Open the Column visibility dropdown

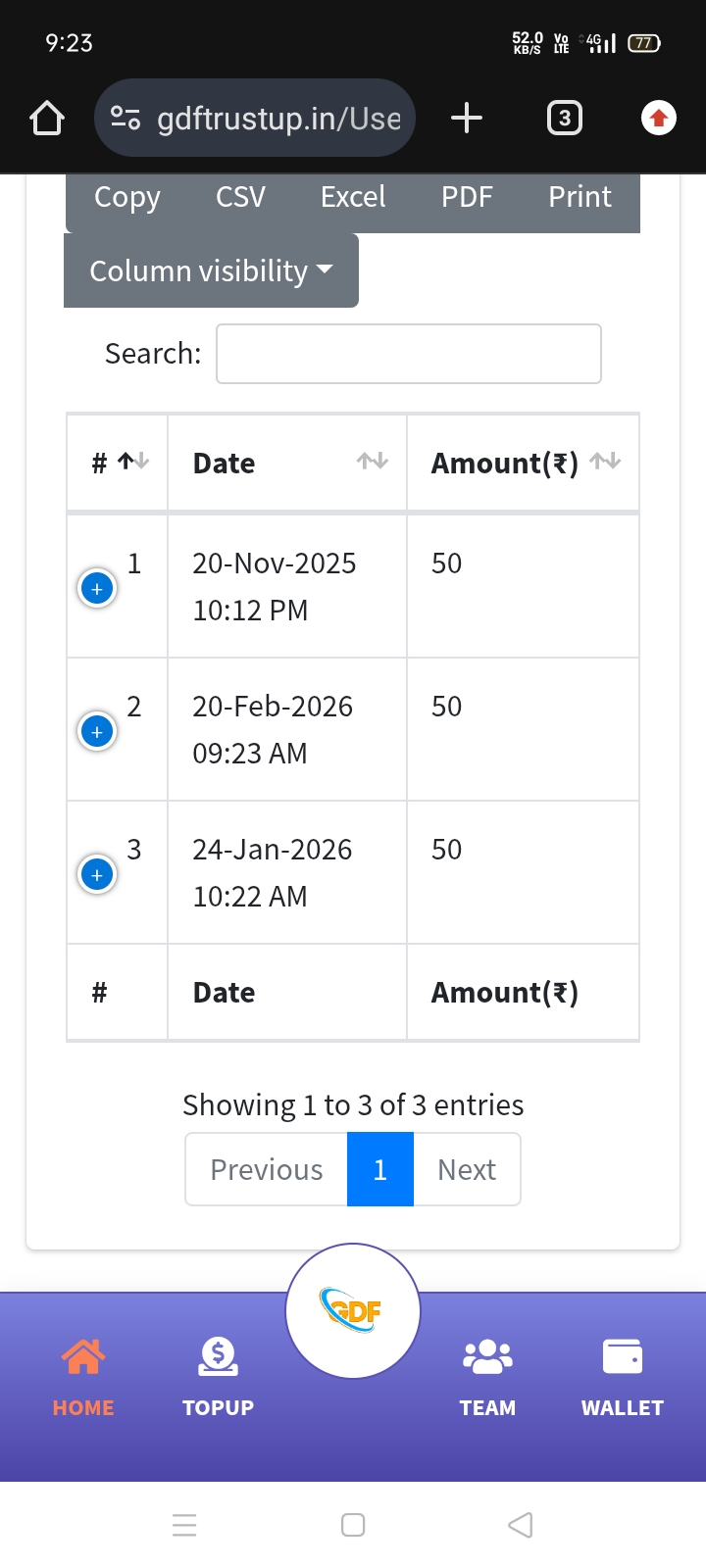211,270
